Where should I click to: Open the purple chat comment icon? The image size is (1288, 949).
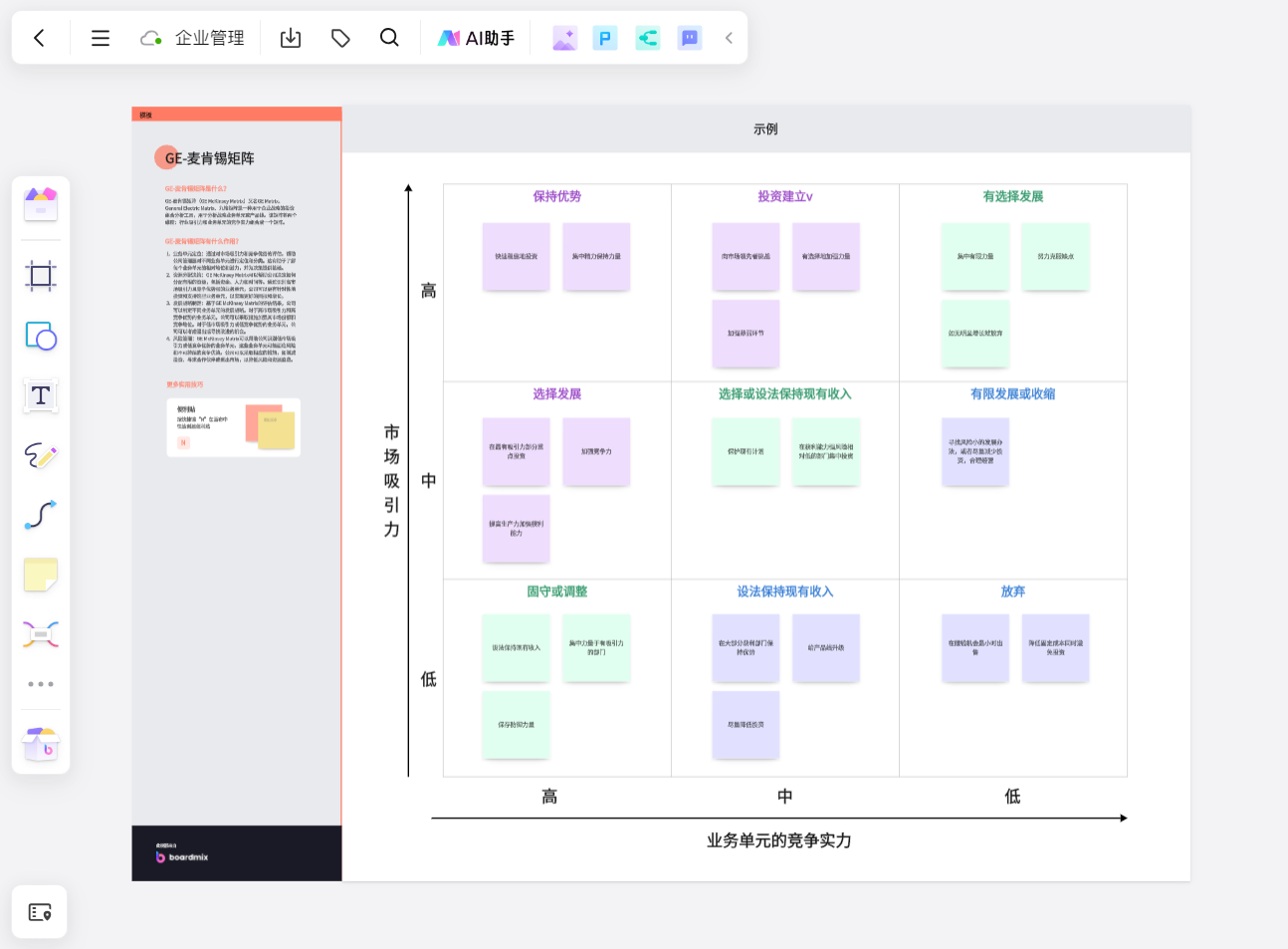(x=689, y=38)
